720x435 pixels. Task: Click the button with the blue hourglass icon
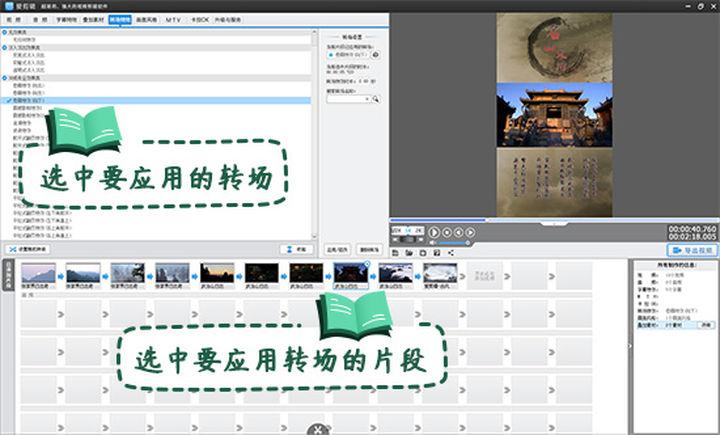(x=296, y=249)
